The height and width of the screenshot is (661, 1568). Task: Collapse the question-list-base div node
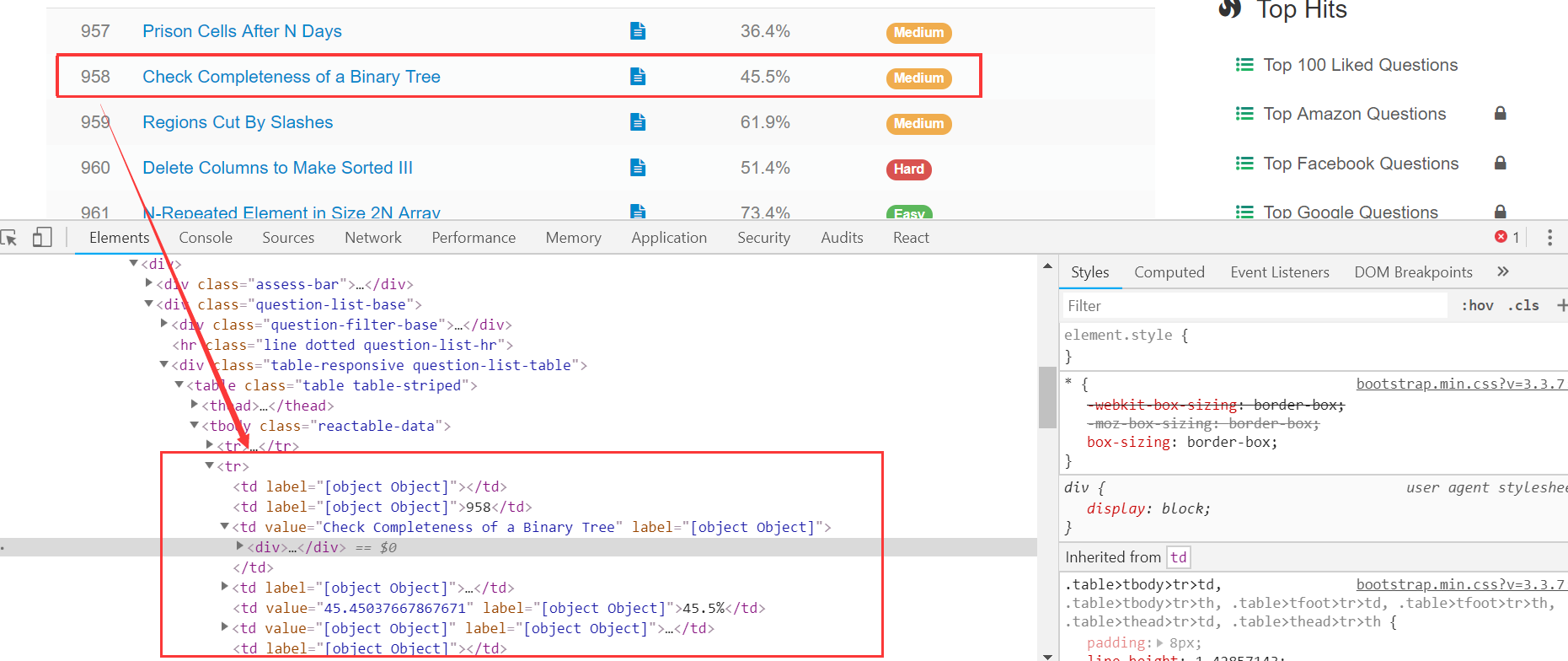[x=149, y=304]
